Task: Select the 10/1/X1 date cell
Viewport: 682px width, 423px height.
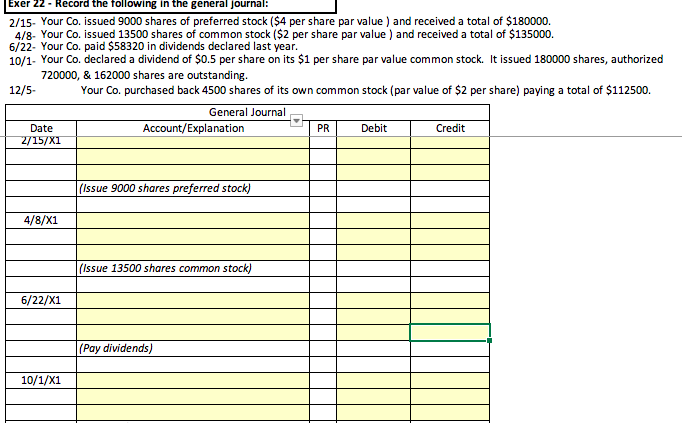Action: [x=41, y=380]
